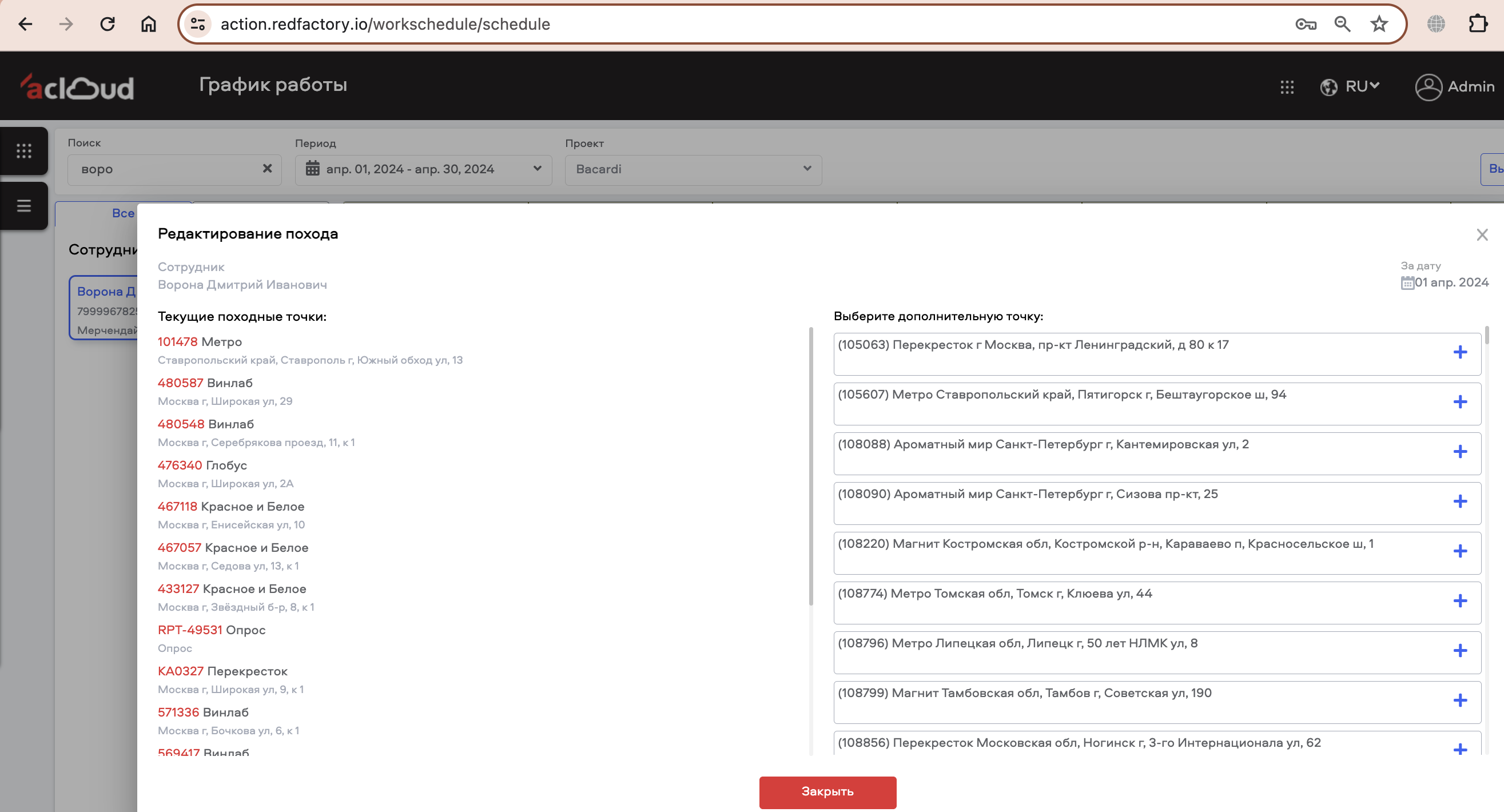Add point 108220 Магнит Караваево

point(1459,551)
